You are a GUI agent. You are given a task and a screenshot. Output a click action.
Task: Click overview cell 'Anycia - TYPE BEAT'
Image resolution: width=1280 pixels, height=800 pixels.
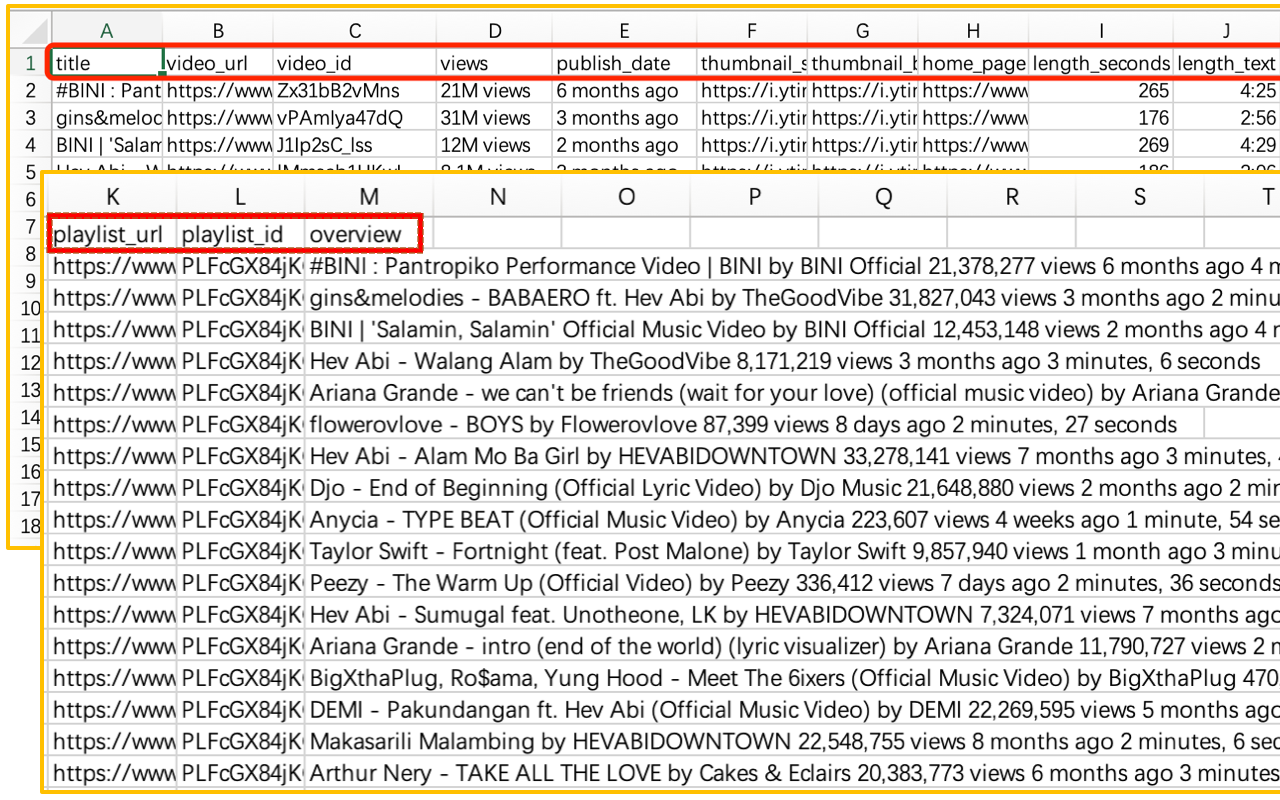click(793, 520)
